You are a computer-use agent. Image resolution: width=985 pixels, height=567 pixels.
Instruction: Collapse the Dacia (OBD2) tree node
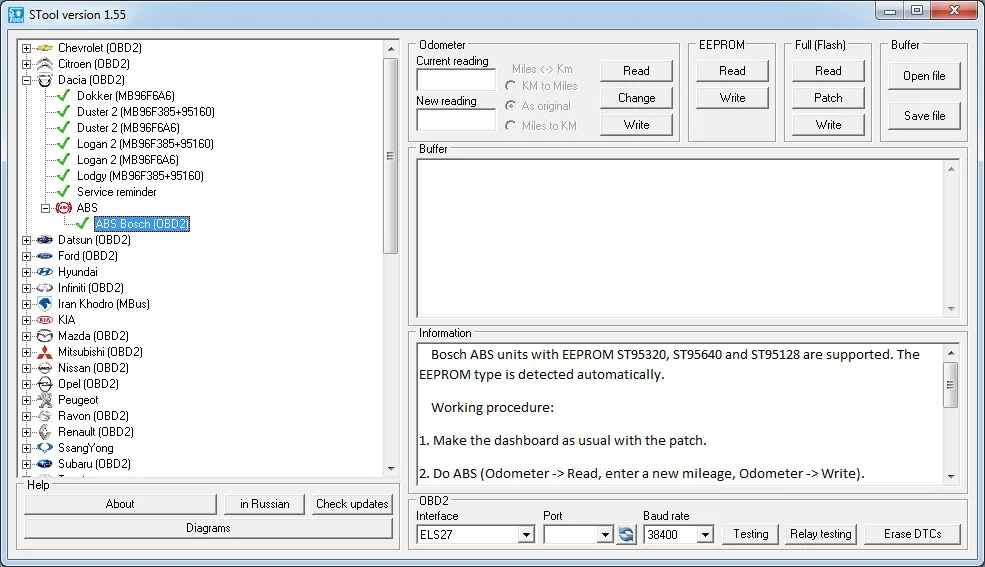26,80
